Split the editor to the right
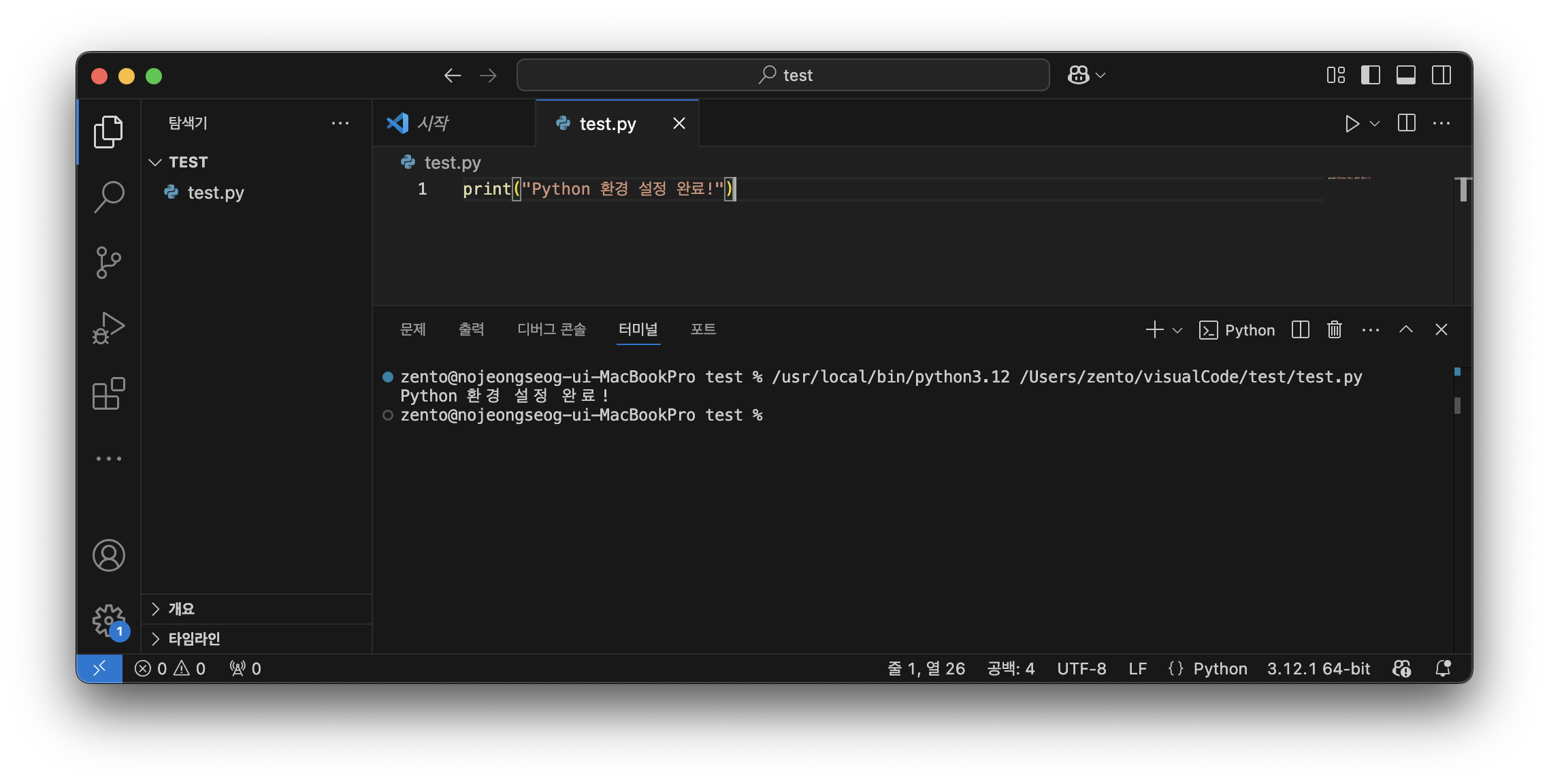1549x784 pixels. 1406,123
